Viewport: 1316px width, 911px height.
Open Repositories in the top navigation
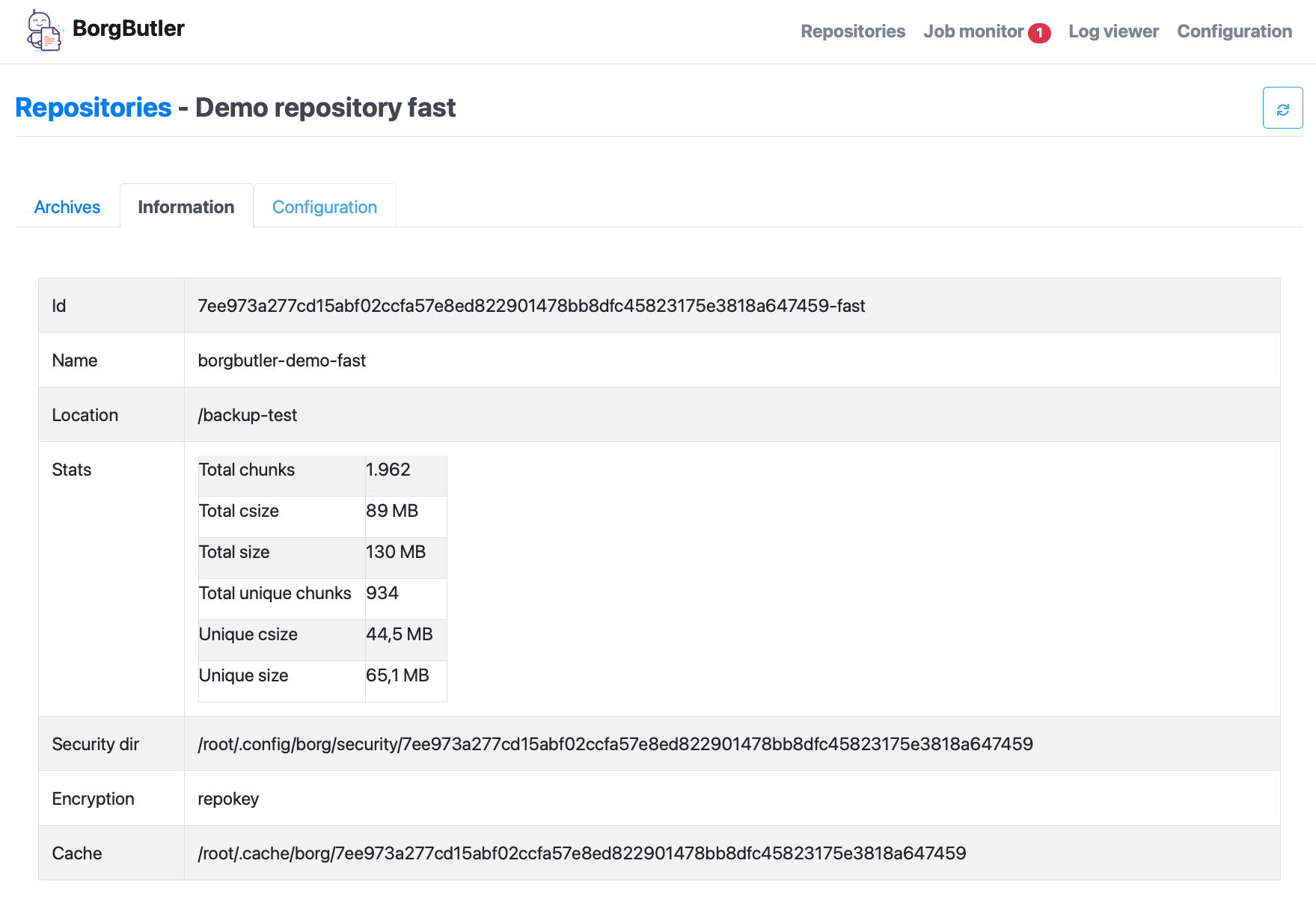pyautogui.click(x=853, y=31)
